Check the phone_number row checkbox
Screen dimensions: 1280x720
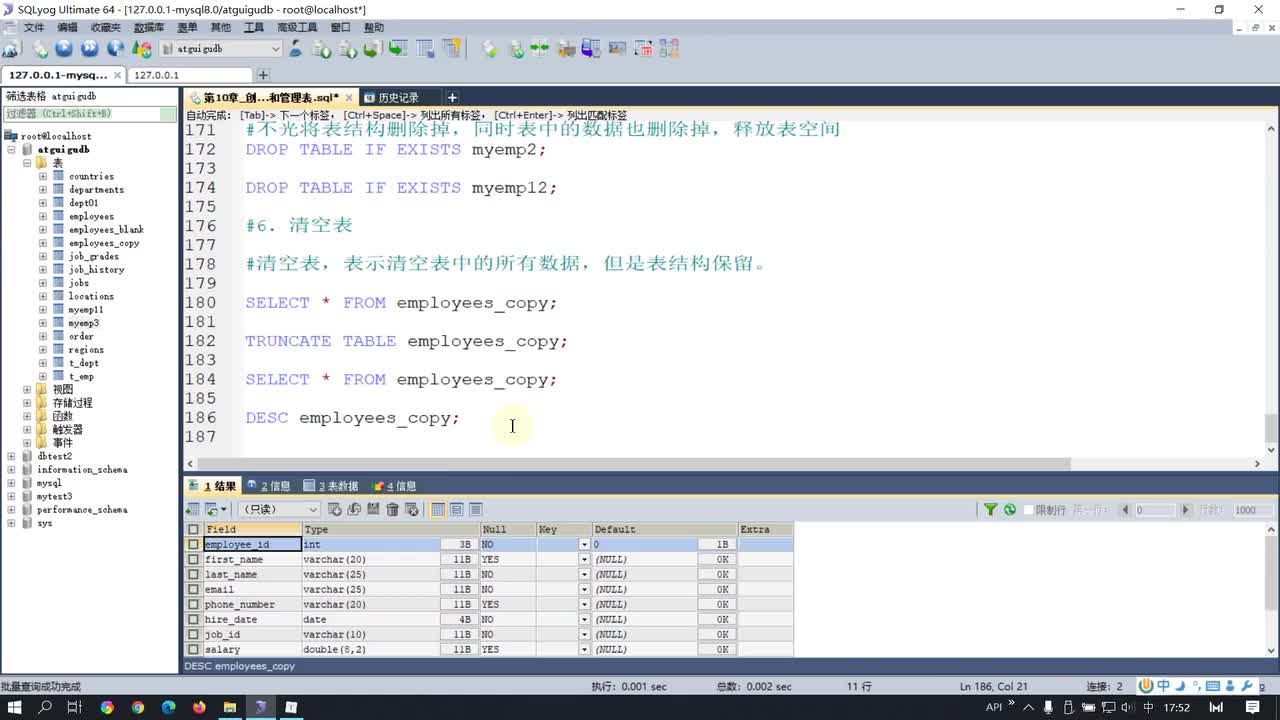[193, 605]
